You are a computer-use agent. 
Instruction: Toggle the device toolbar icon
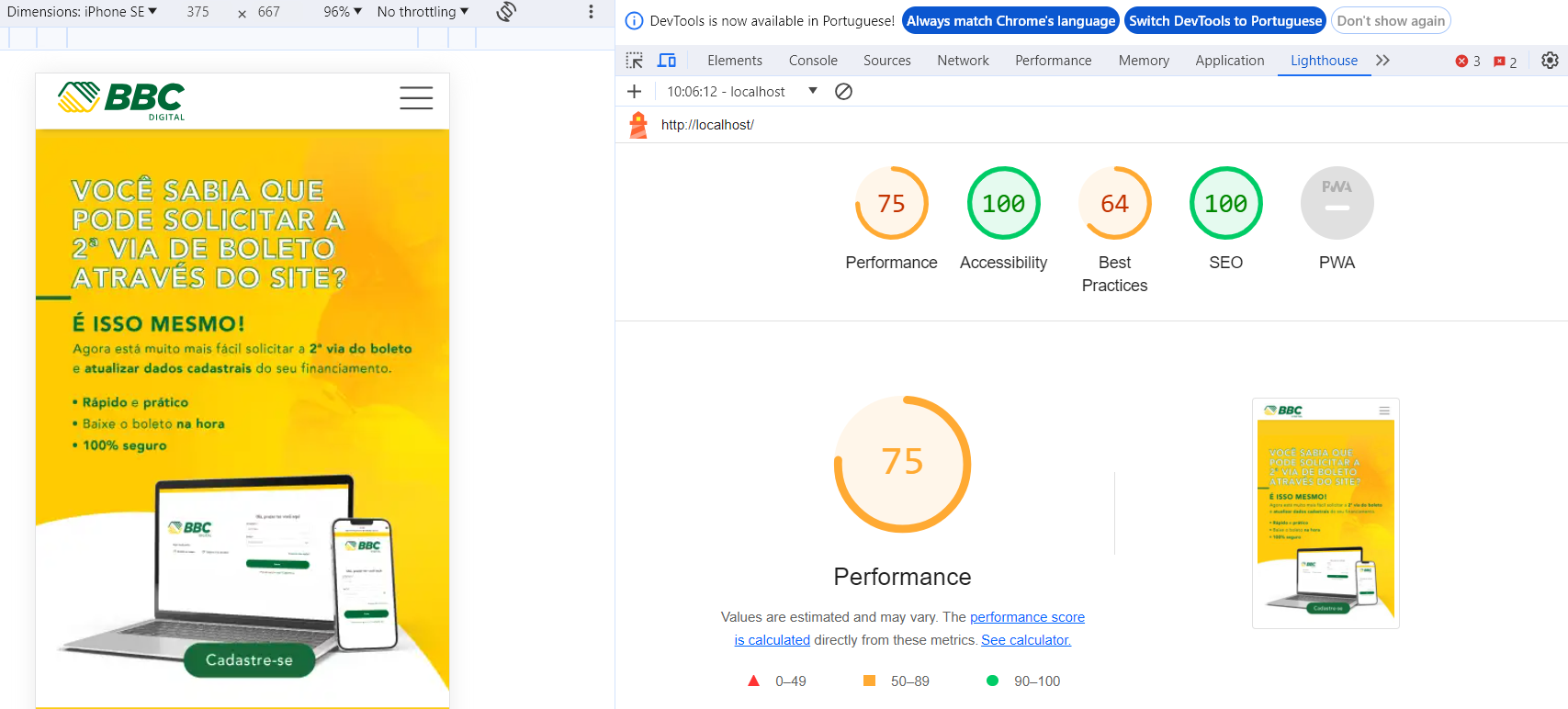[x=667, y=61]
